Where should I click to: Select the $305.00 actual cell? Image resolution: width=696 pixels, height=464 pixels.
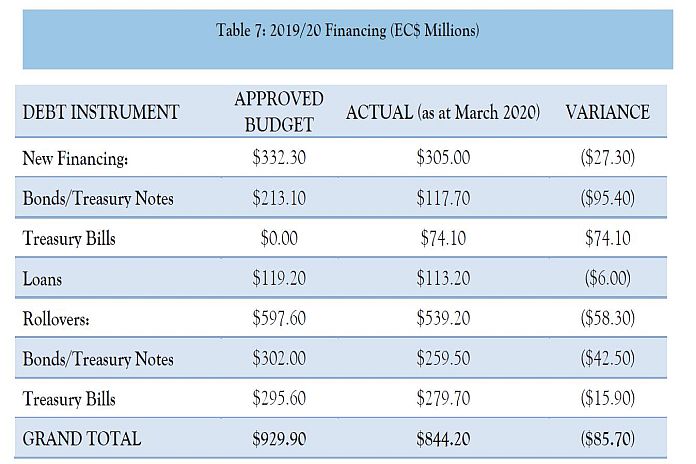443,158
